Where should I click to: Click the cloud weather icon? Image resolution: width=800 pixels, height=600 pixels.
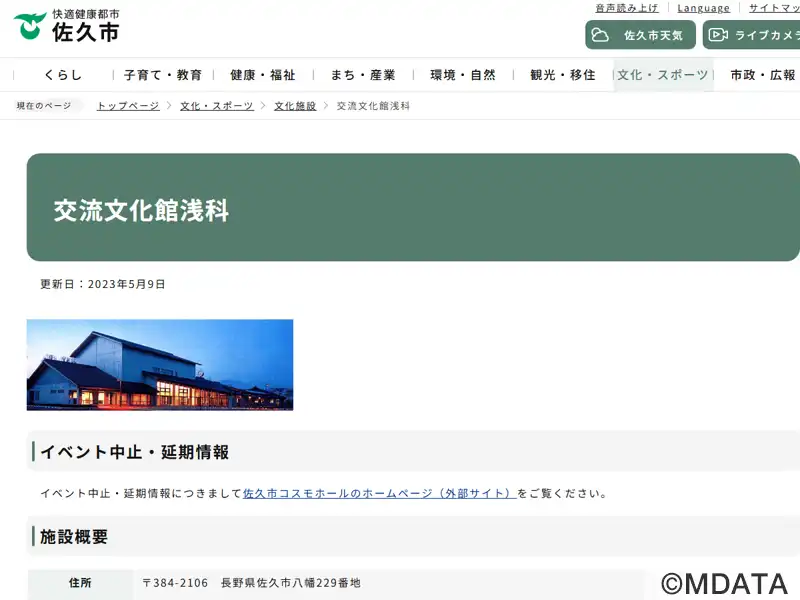tap(599, 35)
